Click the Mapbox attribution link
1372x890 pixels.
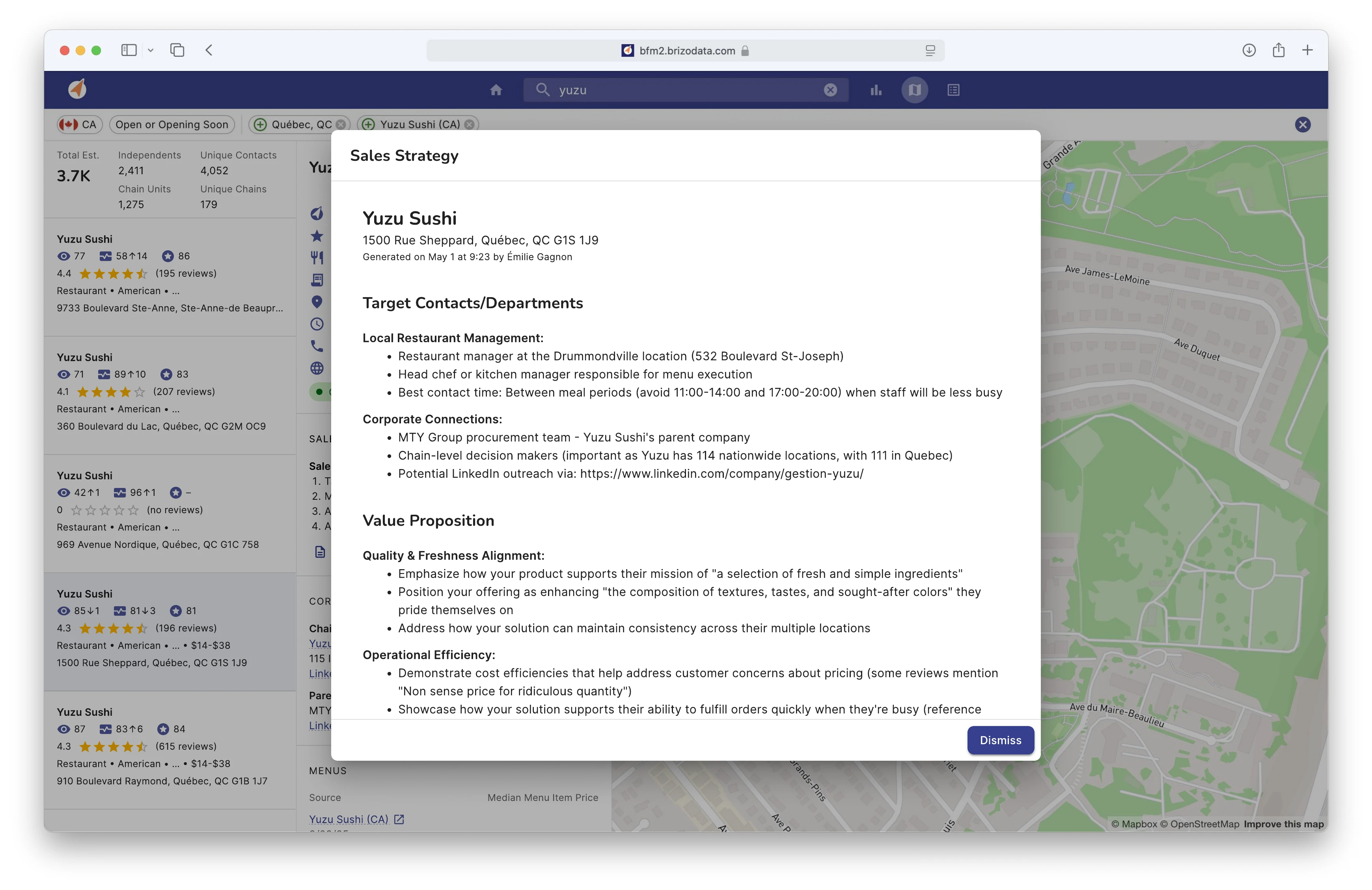(1134, 824)
